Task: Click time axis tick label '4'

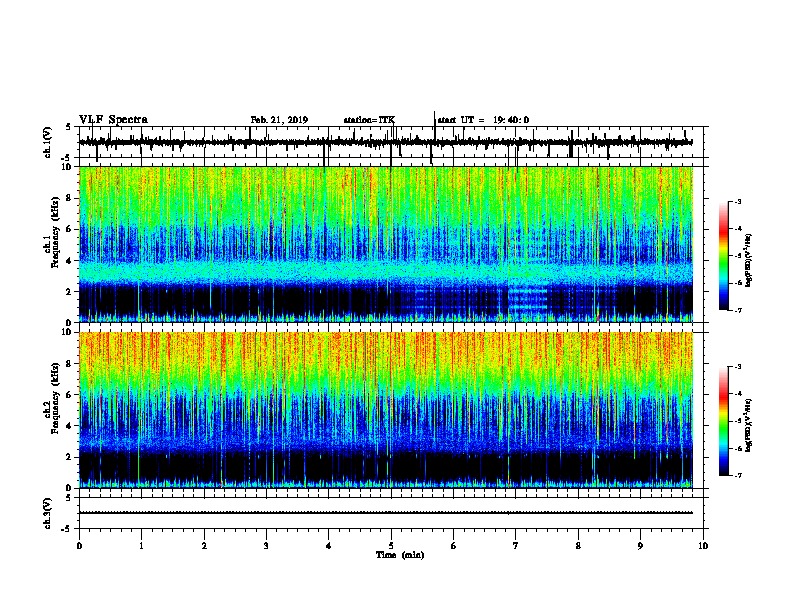Action: coord(329,546)
